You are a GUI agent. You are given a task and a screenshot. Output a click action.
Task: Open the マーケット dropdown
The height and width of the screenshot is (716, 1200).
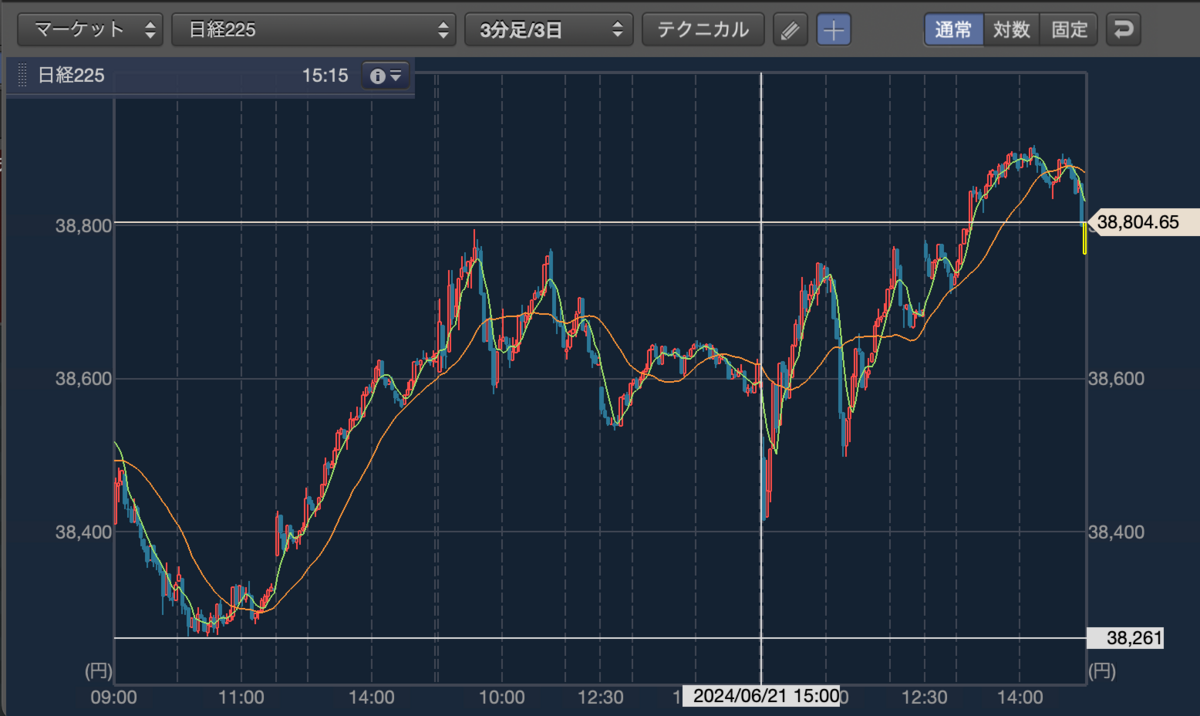click(90, 30)
